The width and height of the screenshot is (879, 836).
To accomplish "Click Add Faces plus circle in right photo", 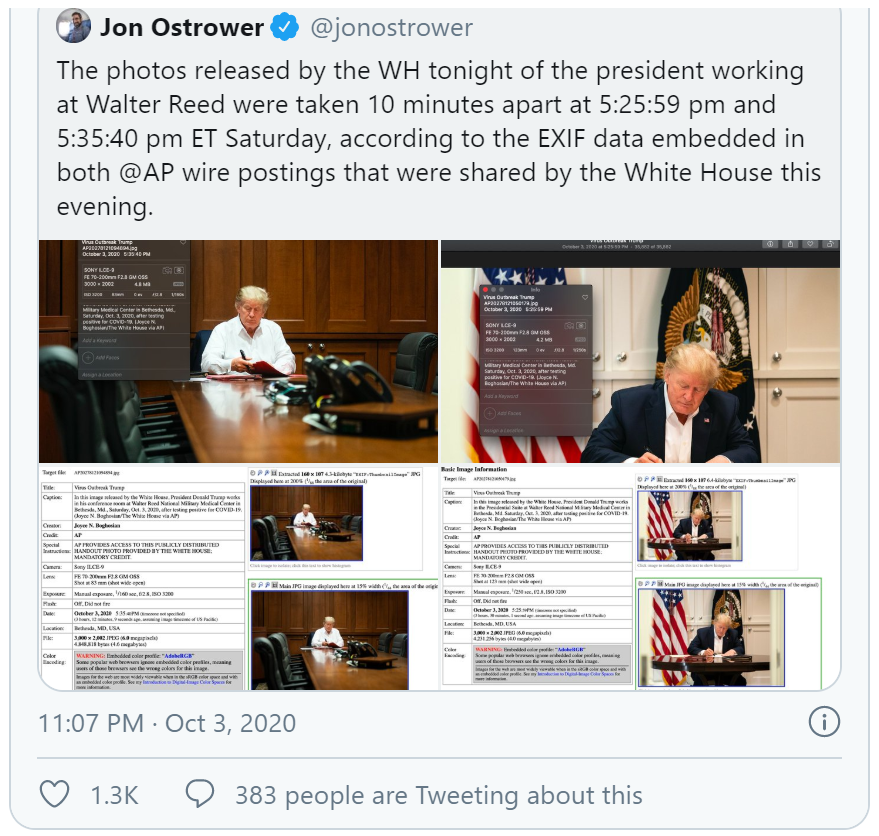I will tap(489, 413).
